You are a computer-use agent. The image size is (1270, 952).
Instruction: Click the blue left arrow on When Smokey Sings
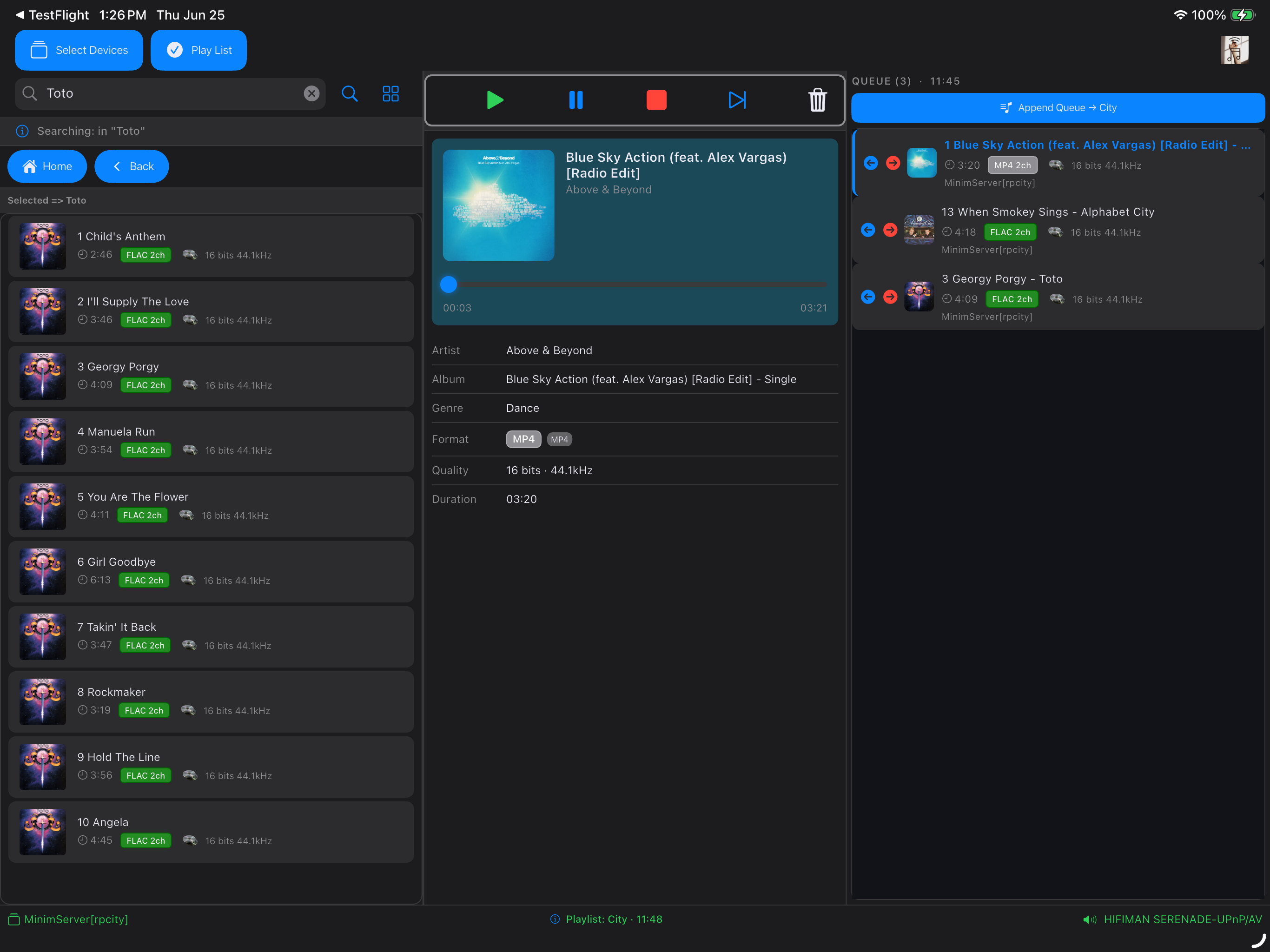click(867, 230)
